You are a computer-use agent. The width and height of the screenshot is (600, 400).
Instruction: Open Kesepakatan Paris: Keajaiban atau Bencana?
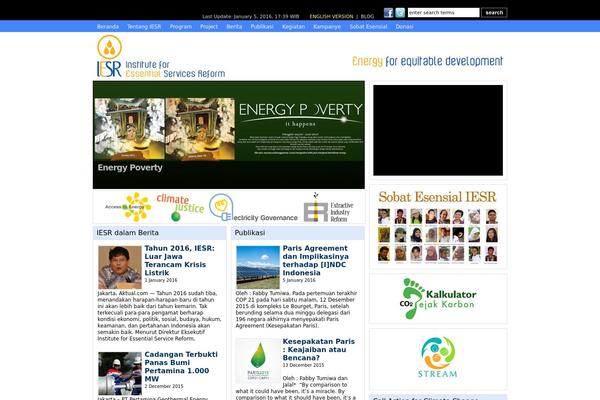coord(319,349)
